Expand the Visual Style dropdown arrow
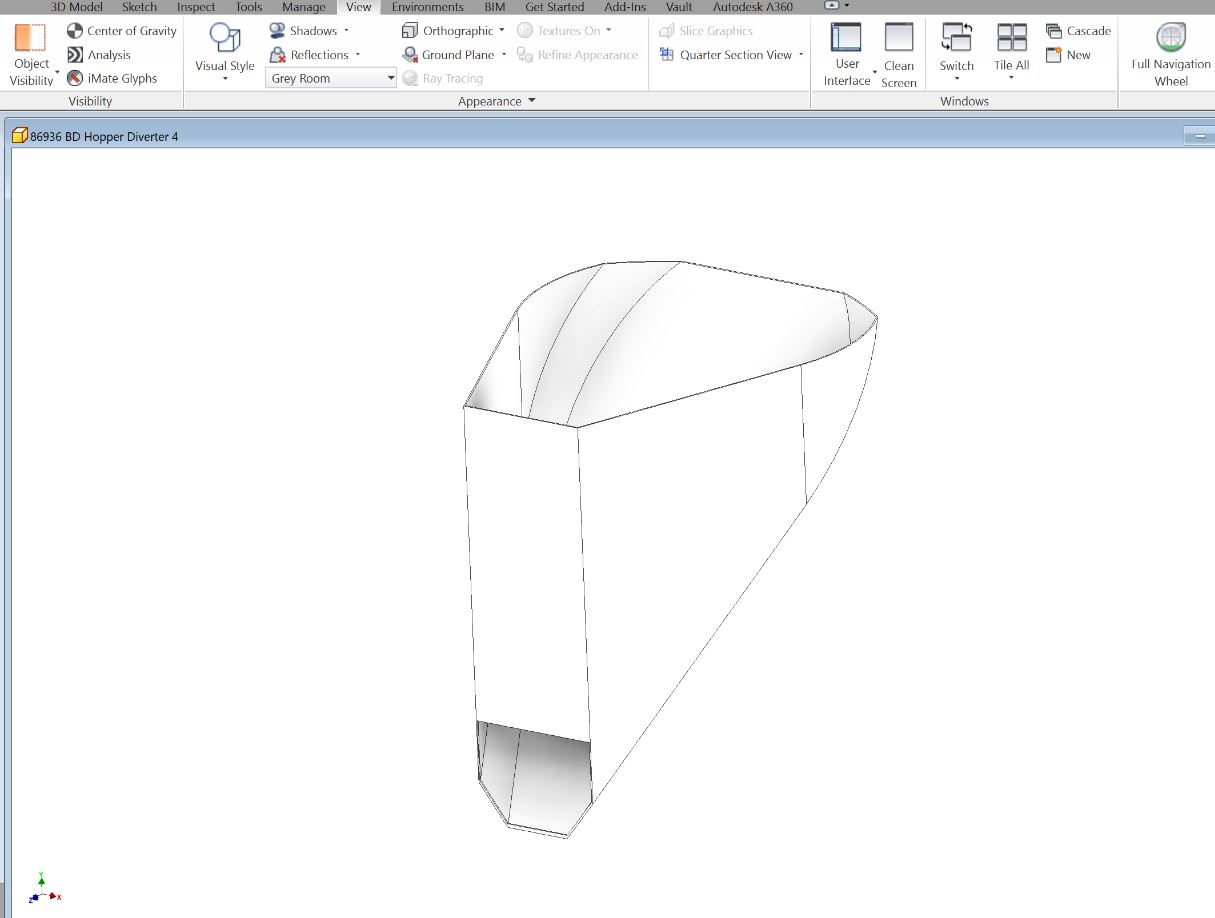Viewport: 1215px width, 918px height. 225,80
